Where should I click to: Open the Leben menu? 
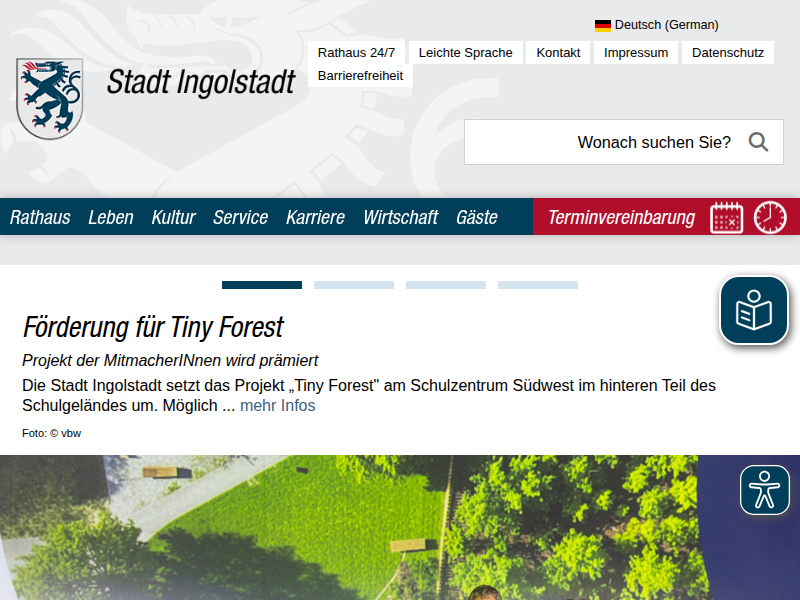(x=110, y=216)
